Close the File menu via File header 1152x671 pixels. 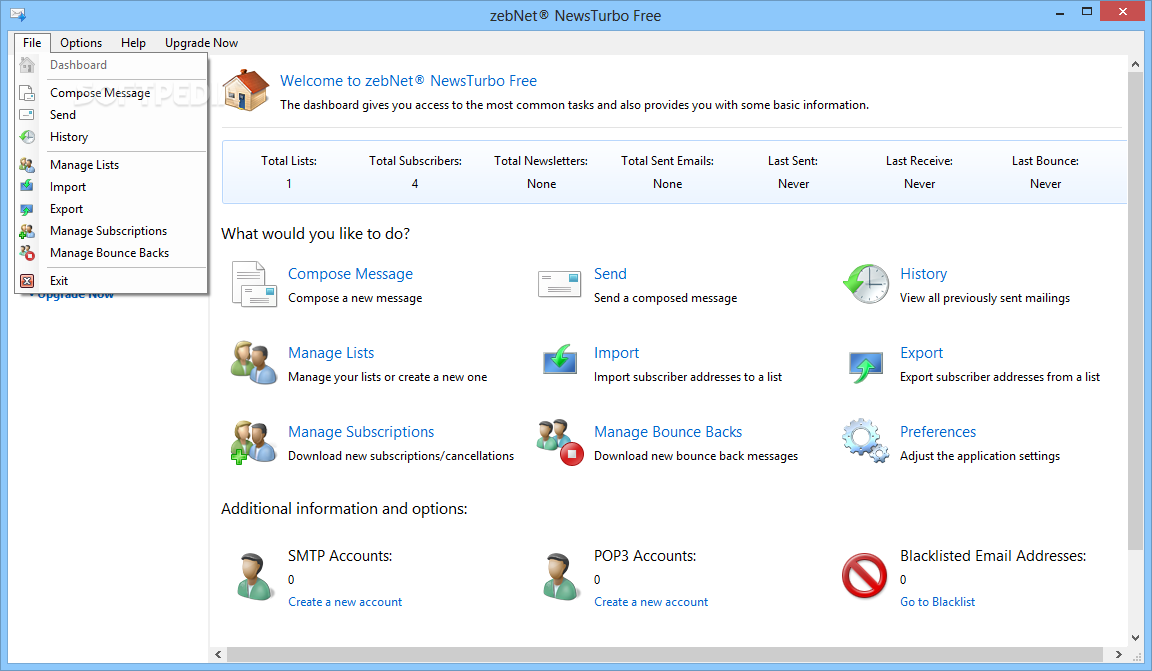point(32,43)
